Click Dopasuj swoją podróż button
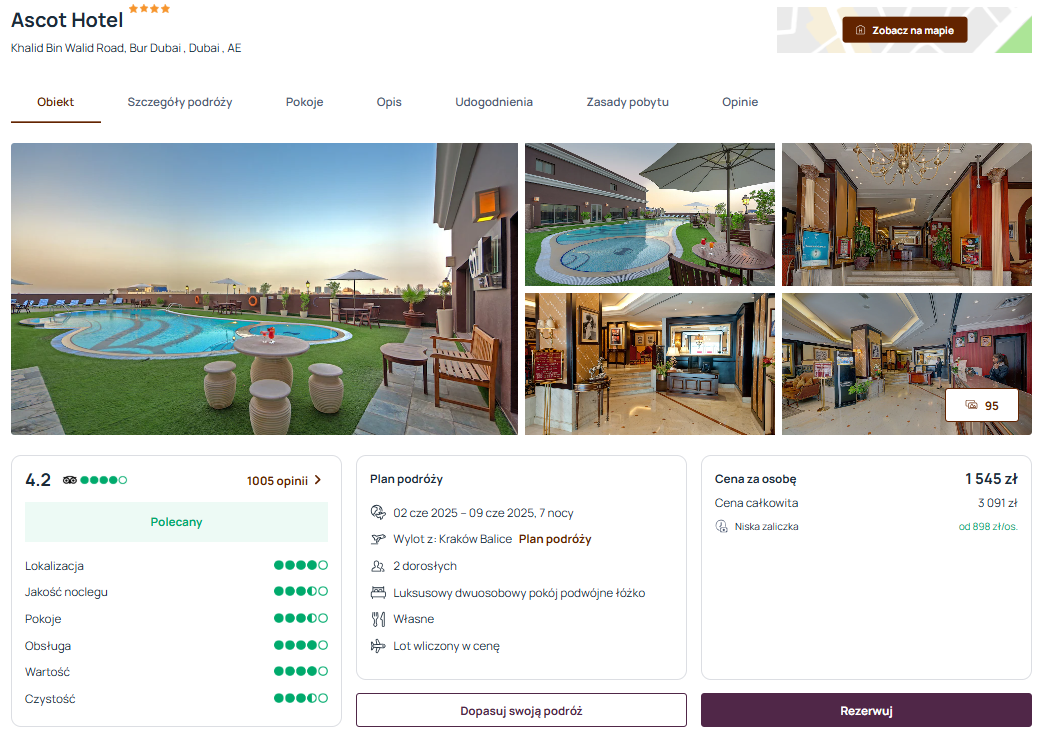The height and width of the screenshot is (735, 1047). (x=521, y=710)
